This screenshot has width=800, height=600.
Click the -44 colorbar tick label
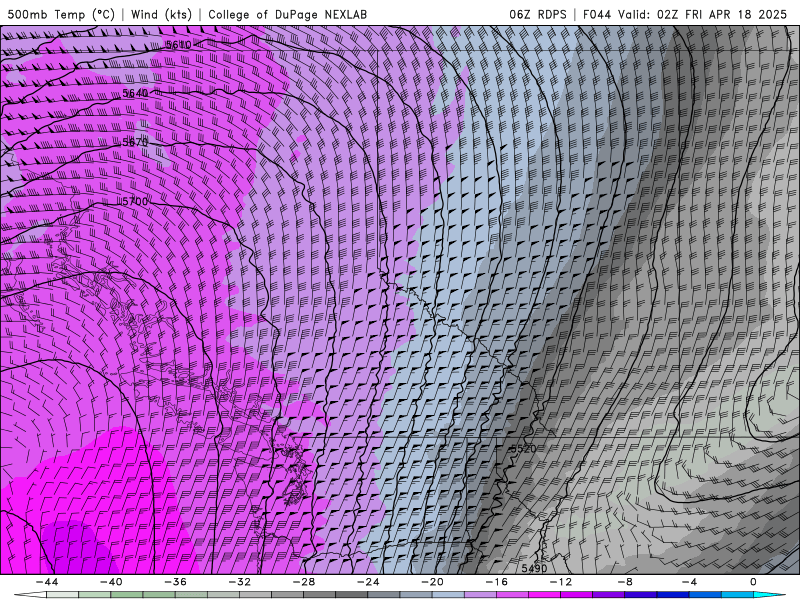pyautogui.click(x=47, y=582)
